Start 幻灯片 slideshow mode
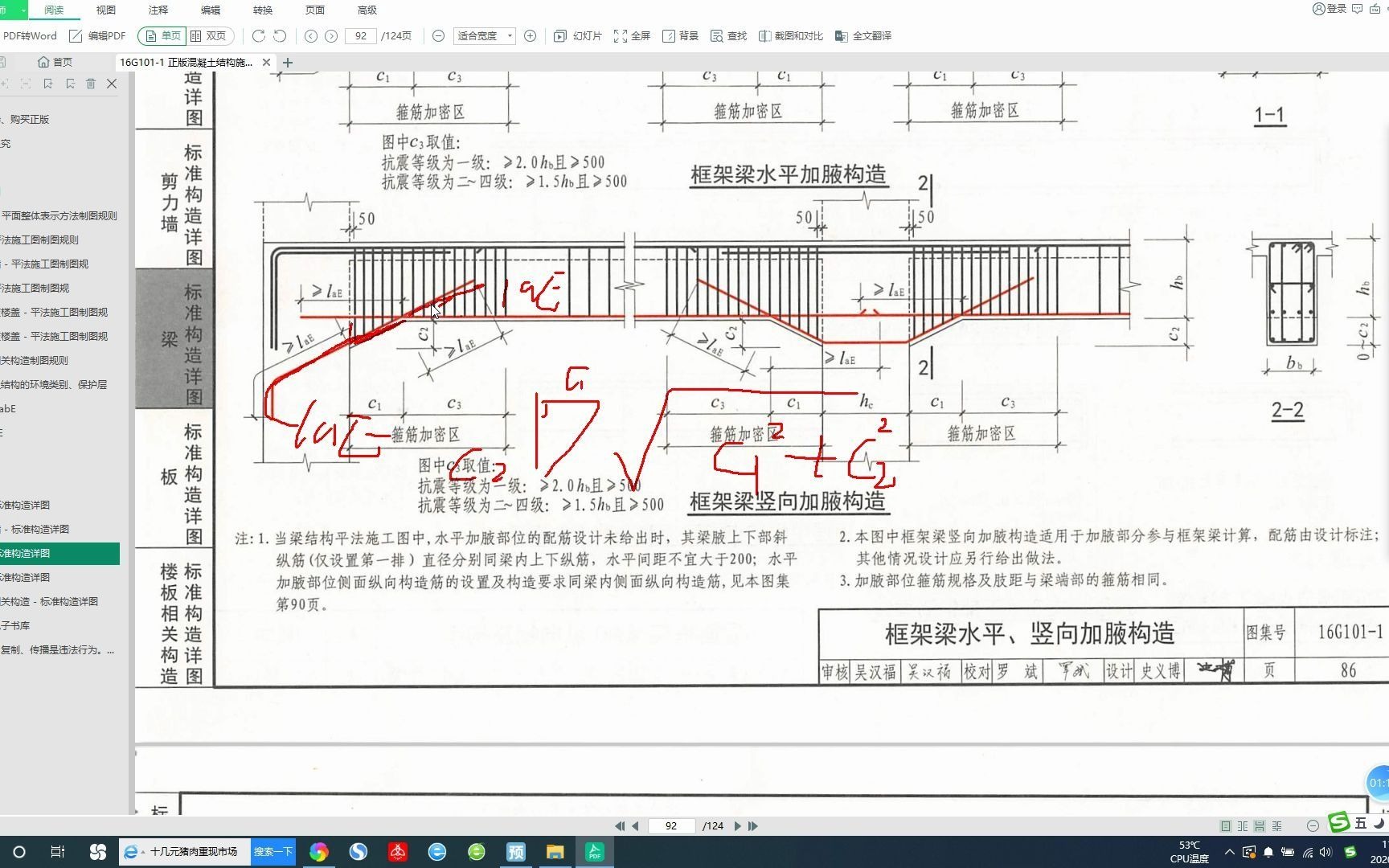 pyautogui.click(x=577, y=35)
